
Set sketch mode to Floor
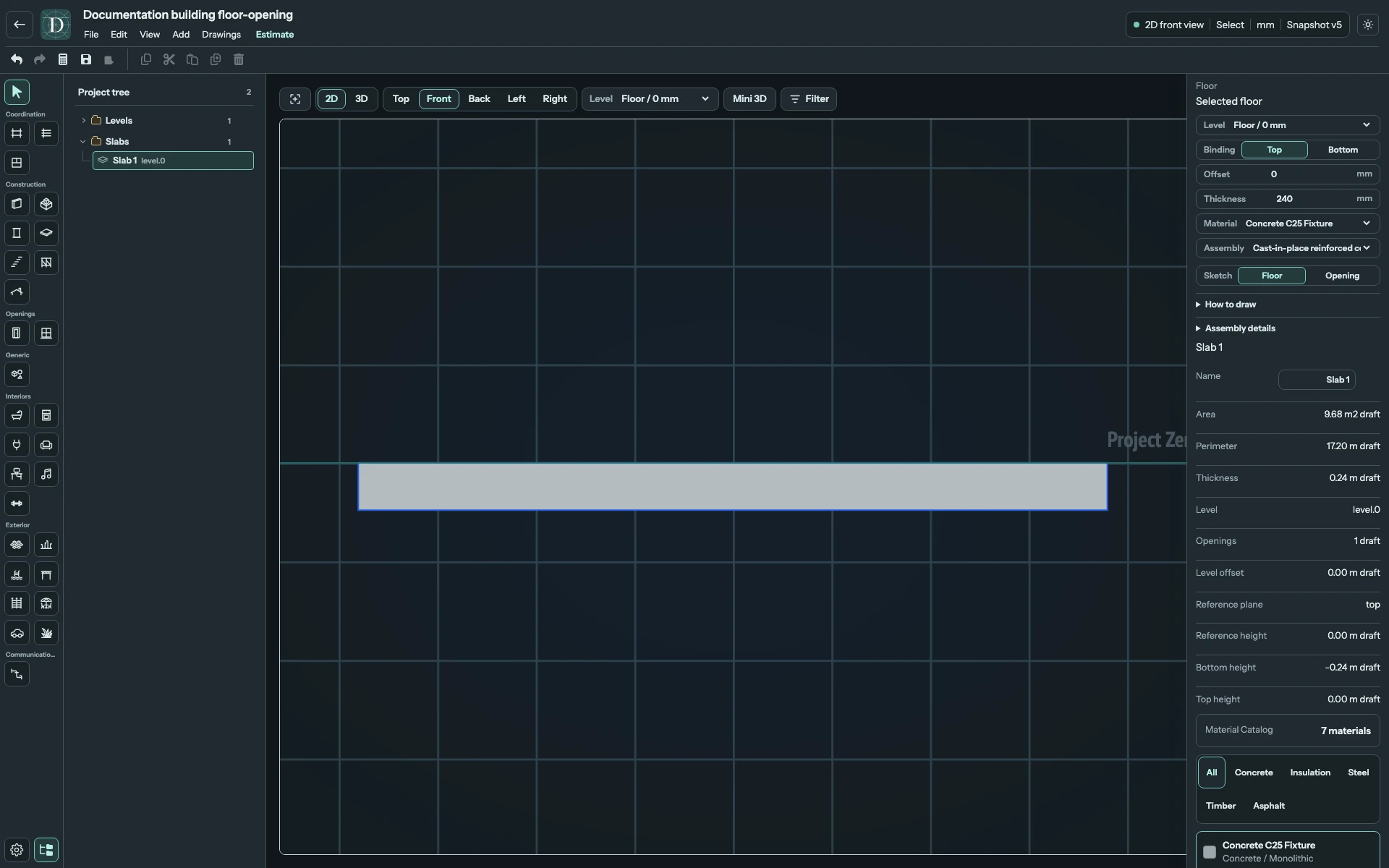click(x=1272, y=276)
